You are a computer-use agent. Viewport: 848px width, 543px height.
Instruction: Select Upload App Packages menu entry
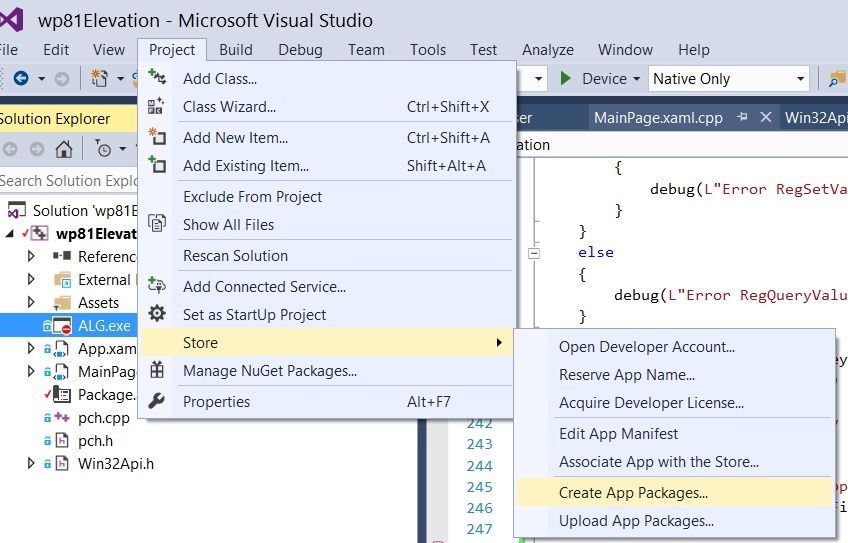click(x=673, y=521)
